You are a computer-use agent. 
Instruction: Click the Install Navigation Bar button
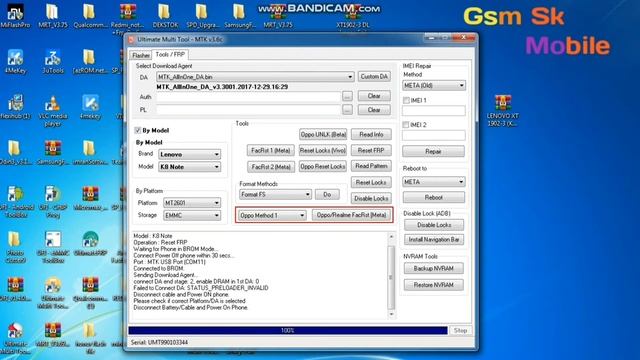(434, 240)
